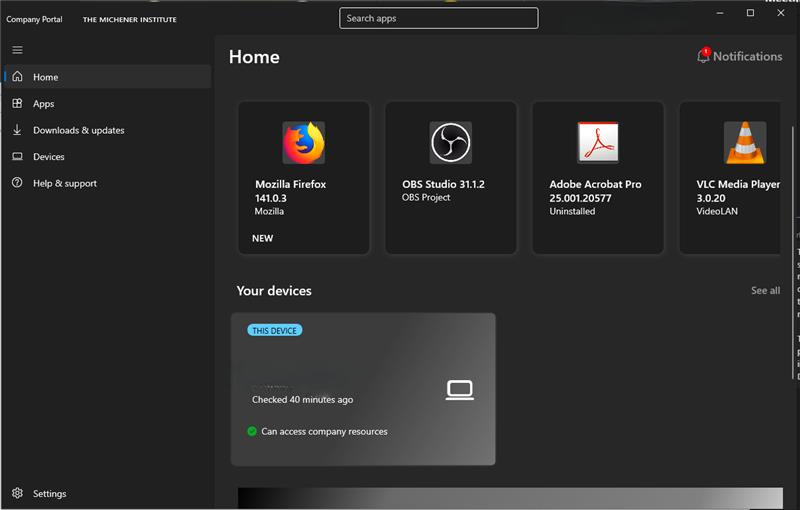Open the Apps section
Screen dimensions: 800x510
click(x=43, y=104)
